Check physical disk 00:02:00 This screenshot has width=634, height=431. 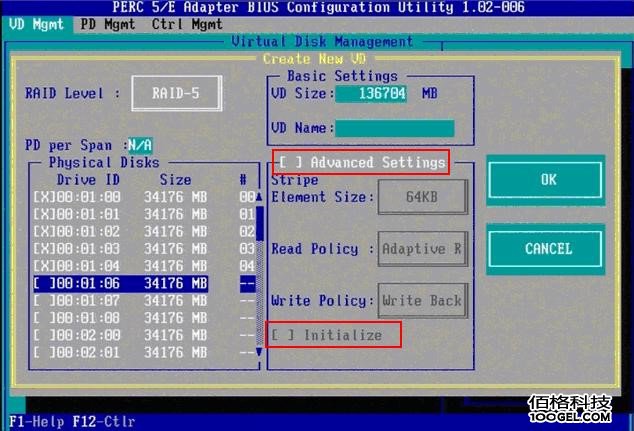(44, 335)
